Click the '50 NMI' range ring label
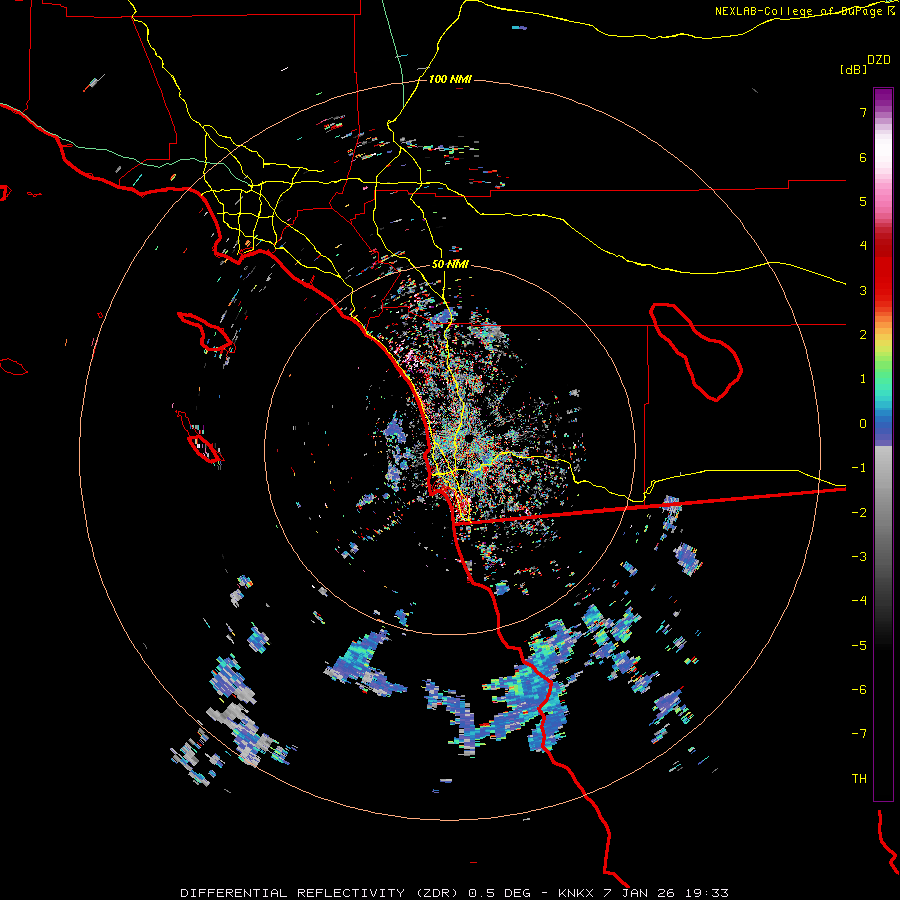 pyautogui.click(x=450, y=265)
